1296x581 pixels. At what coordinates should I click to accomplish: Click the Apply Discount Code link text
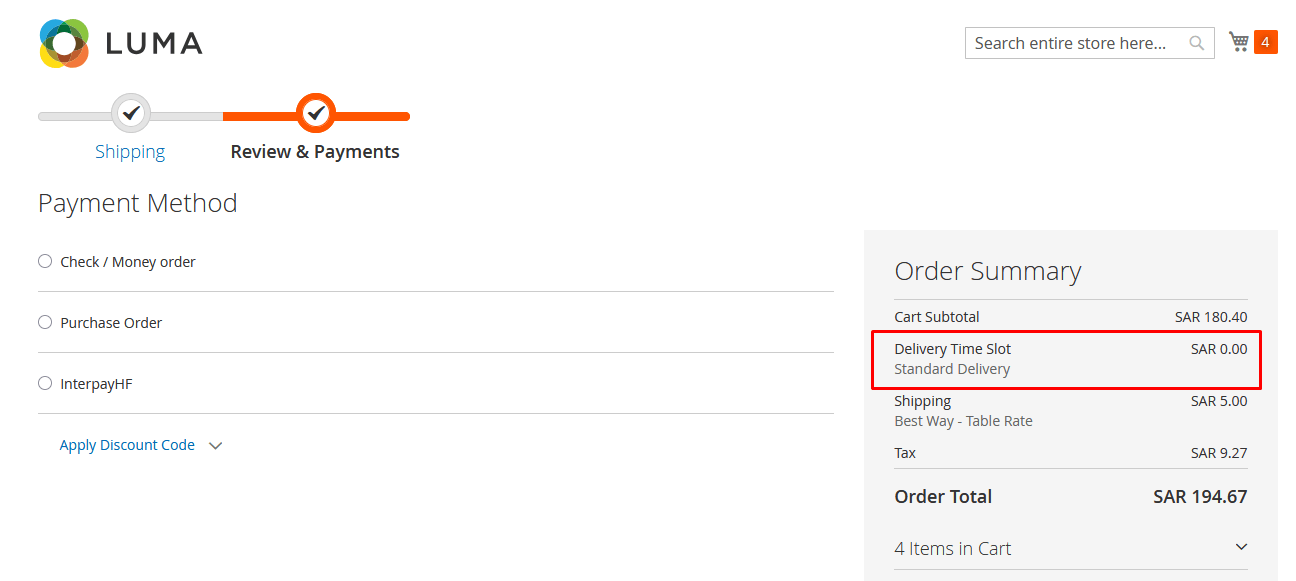point(127,446)
